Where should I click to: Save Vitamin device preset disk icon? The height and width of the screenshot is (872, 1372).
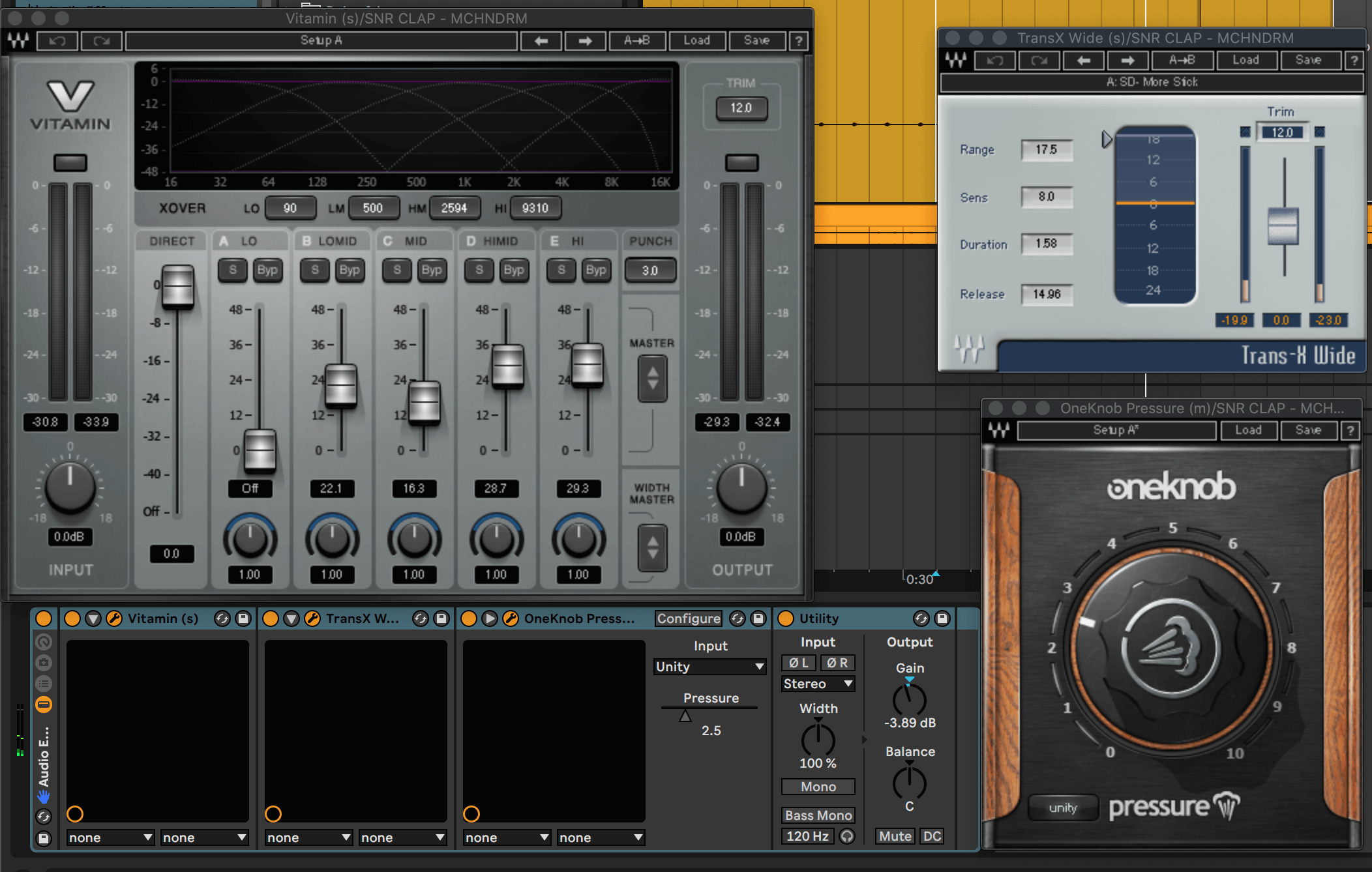coord(243,618)
